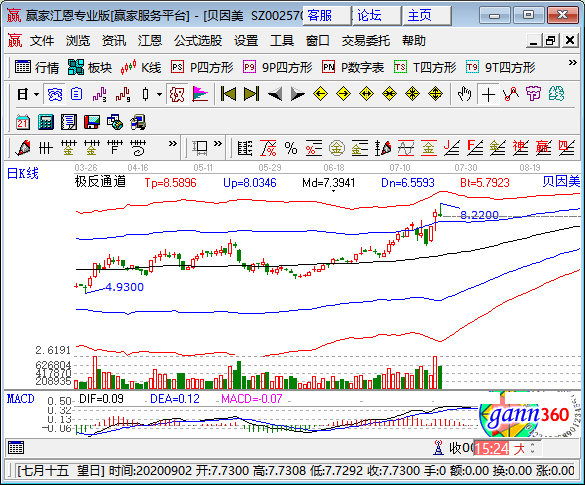Click the red 赢 lines icon

pos(544,148)
